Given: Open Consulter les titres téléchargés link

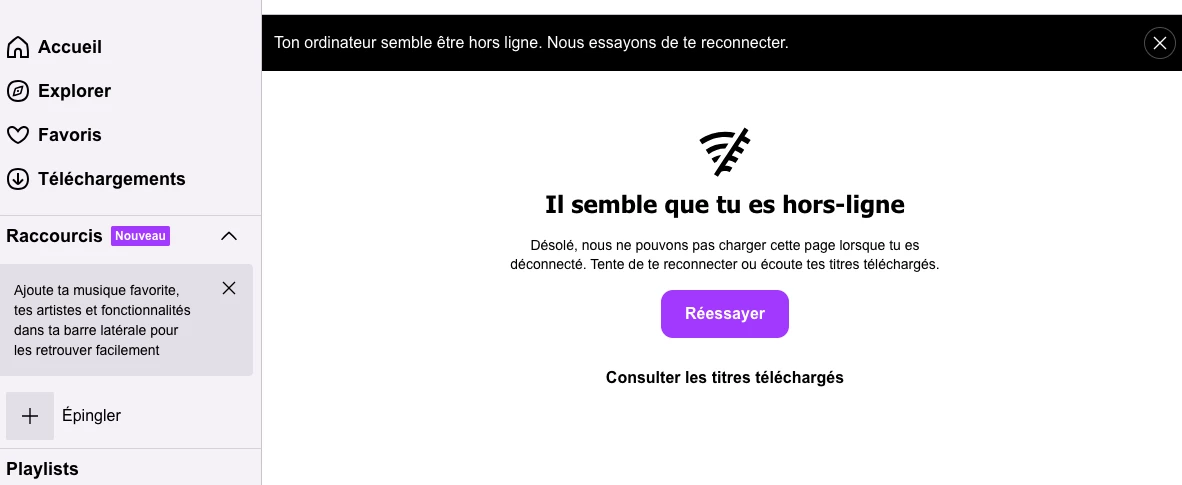Looking at the screenshot, I should (724, 377).
